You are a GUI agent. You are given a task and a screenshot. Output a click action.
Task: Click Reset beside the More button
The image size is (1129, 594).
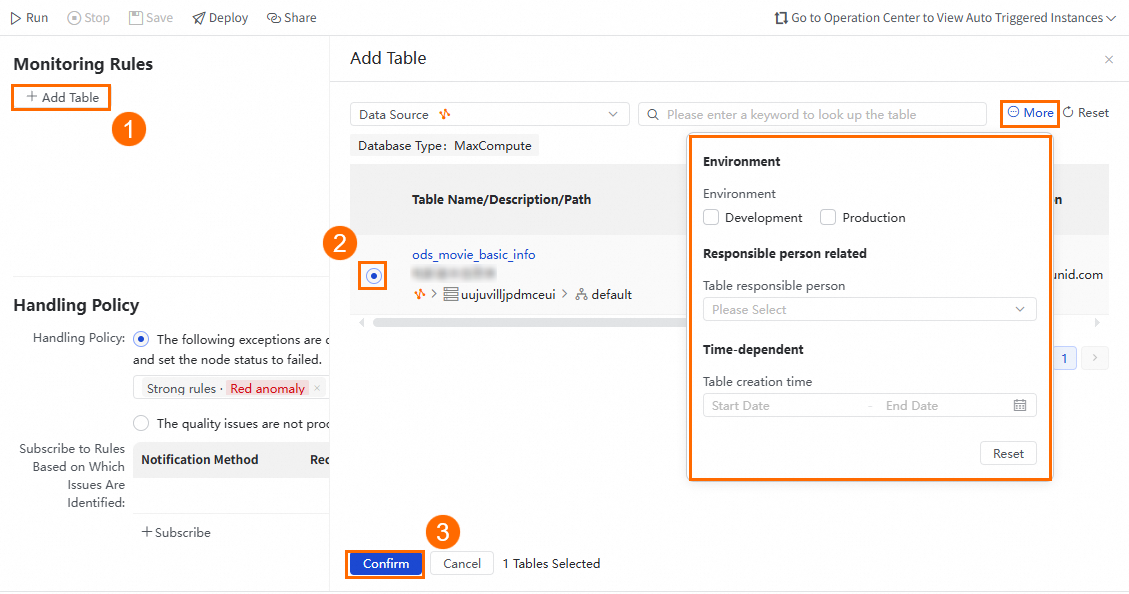(x=1086, y=113)
